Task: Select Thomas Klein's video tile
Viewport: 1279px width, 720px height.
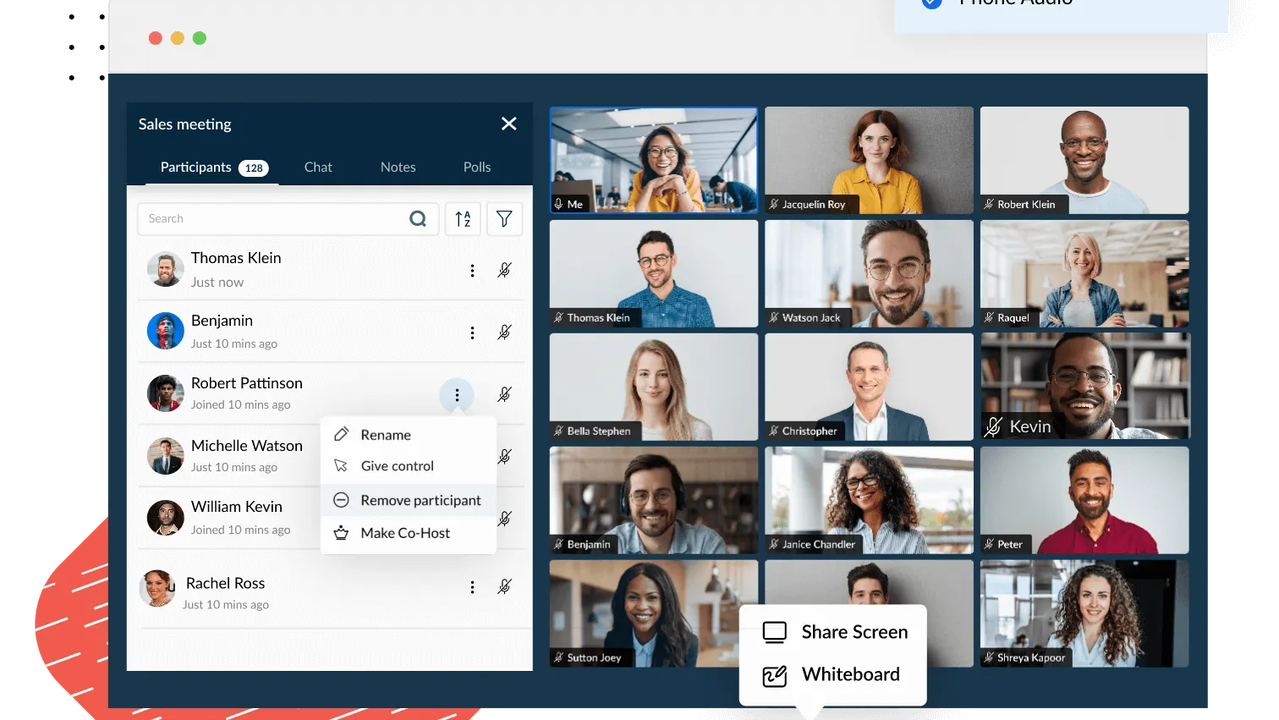Action: (x=654, y=274)
